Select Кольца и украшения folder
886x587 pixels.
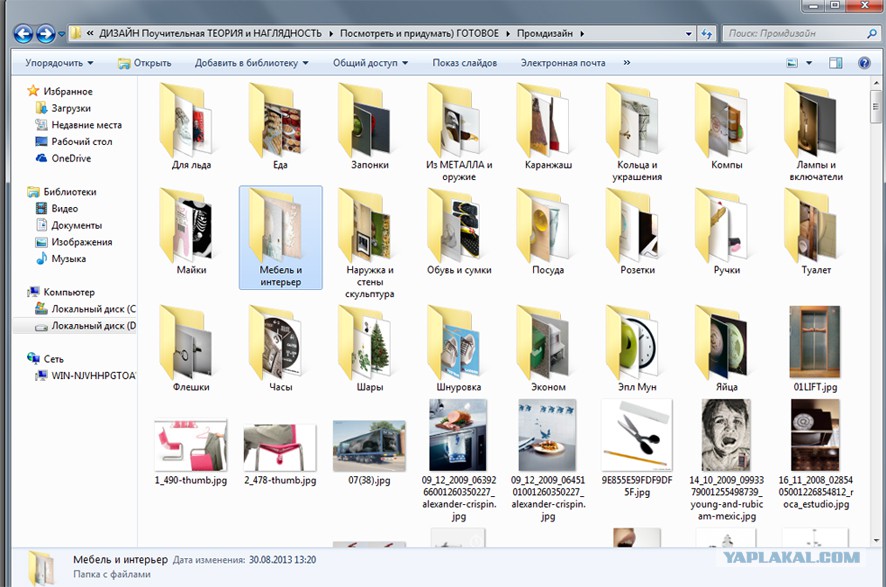coord(637,132)
